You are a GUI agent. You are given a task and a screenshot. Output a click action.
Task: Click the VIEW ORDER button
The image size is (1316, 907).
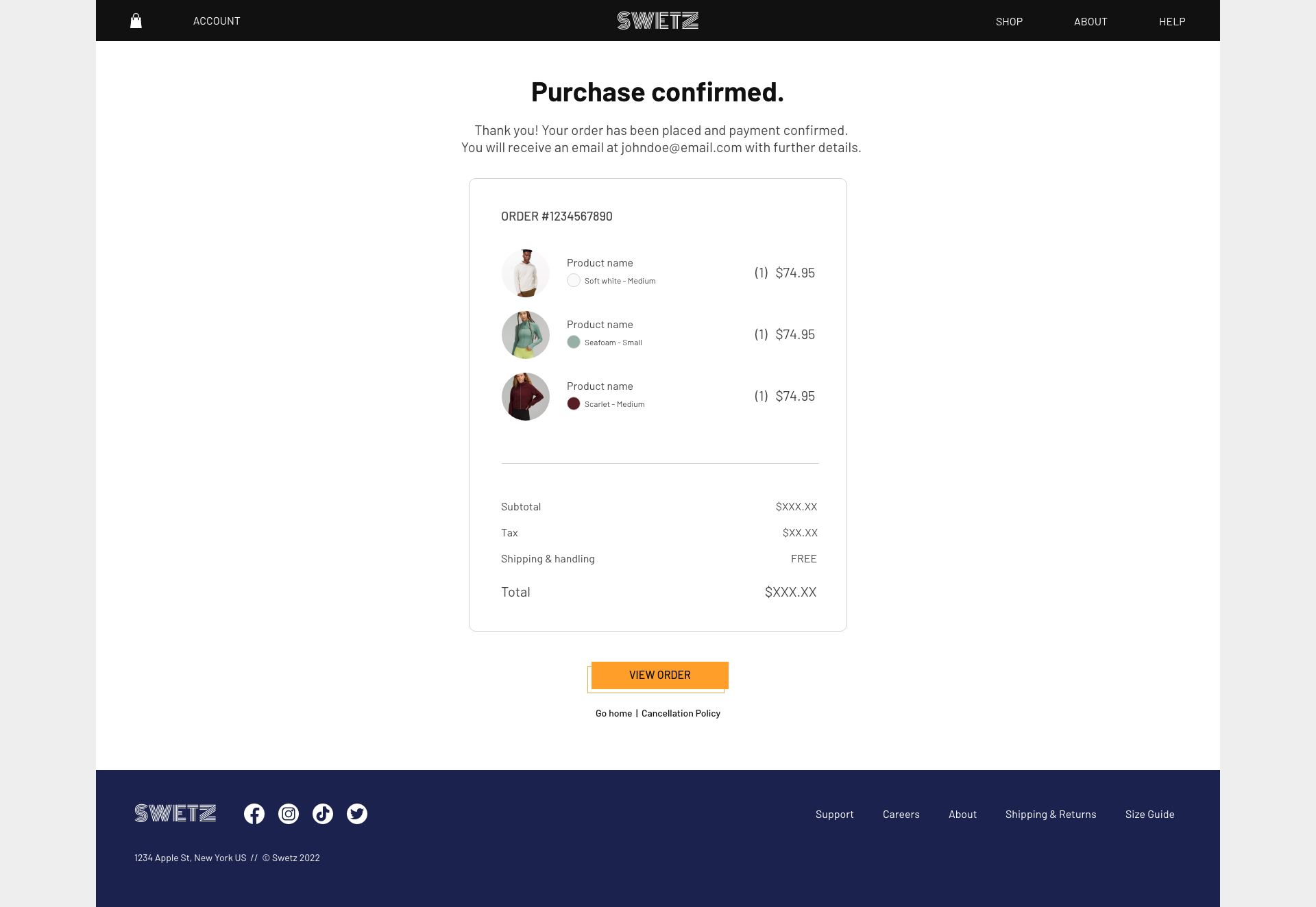[x=659, y=675]
